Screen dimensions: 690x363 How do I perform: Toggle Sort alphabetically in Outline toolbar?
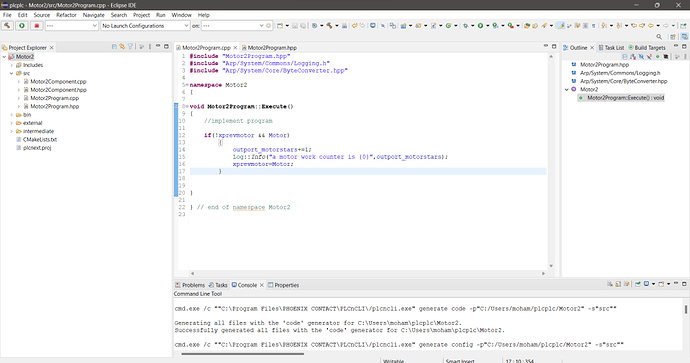[633, 56]
